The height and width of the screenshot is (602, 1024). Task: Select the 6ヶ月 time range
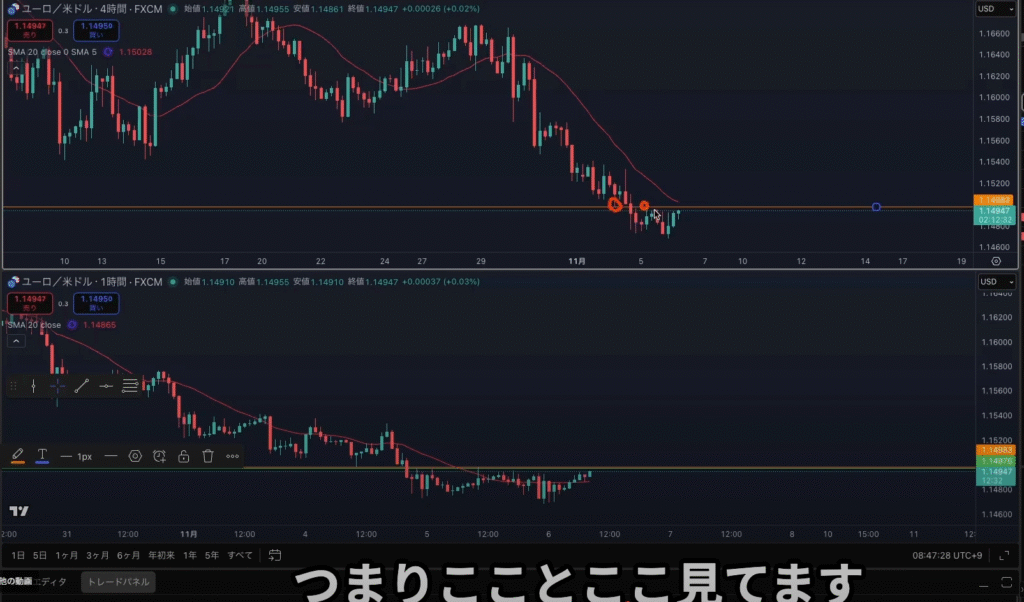pyautogui.click(x=129, y=556)
